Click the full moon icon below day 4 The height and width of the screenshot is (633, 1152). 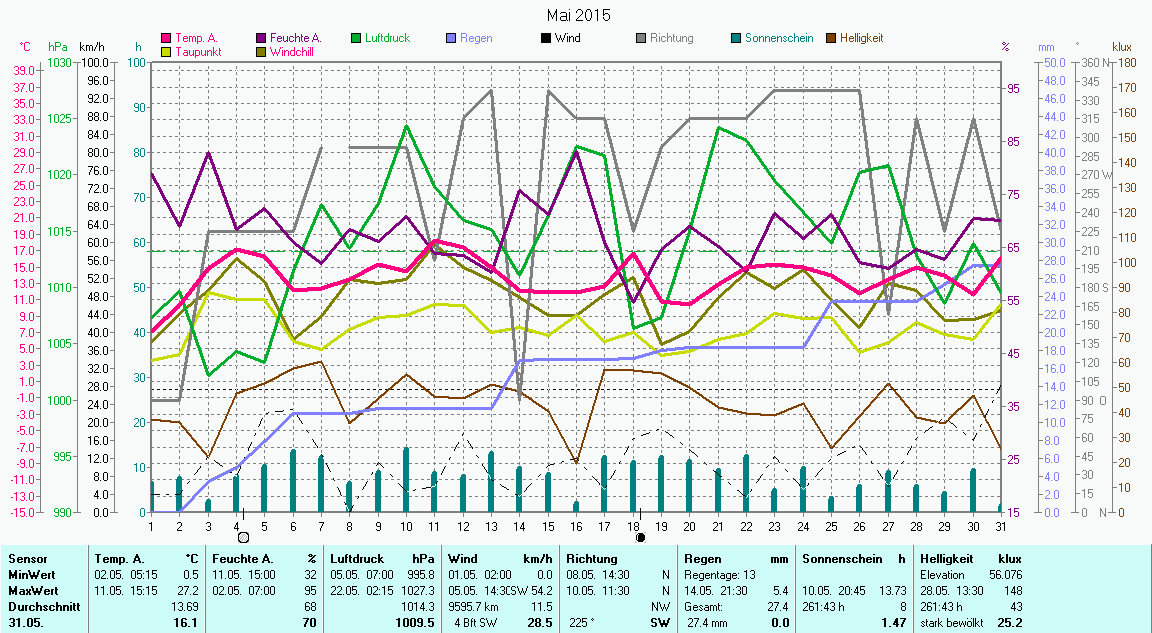[243, 537]
